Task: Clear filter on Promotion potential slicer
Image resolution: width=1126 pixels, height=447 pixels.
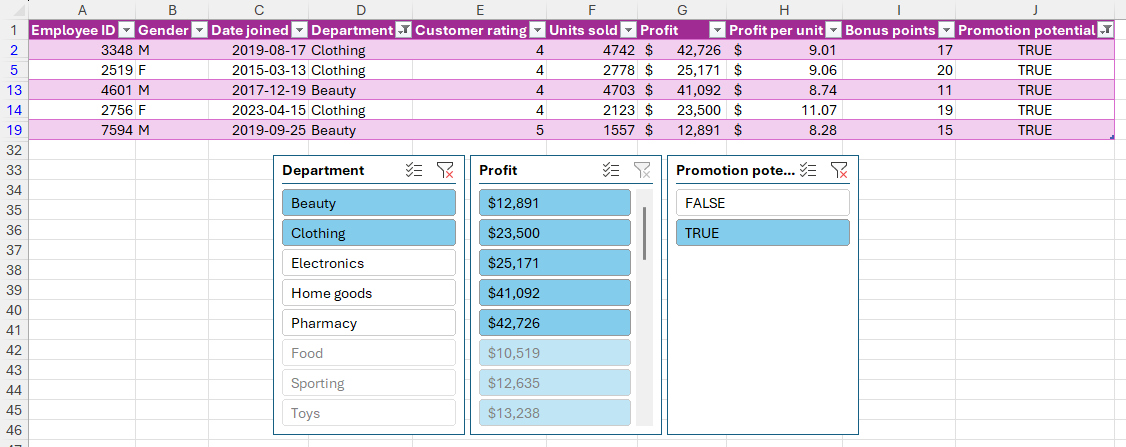Action: click(839, 171)
